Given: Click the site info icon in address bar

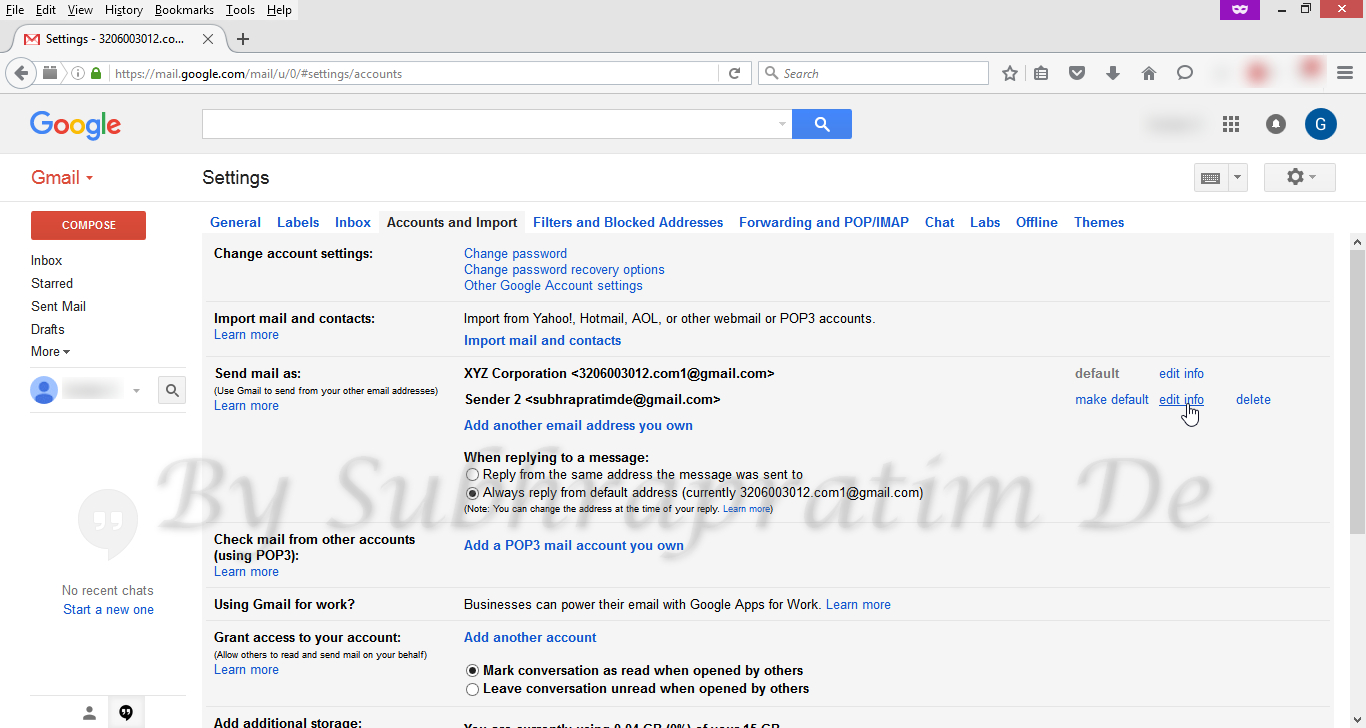Looking at the screenshot, I should click(78, 73).
